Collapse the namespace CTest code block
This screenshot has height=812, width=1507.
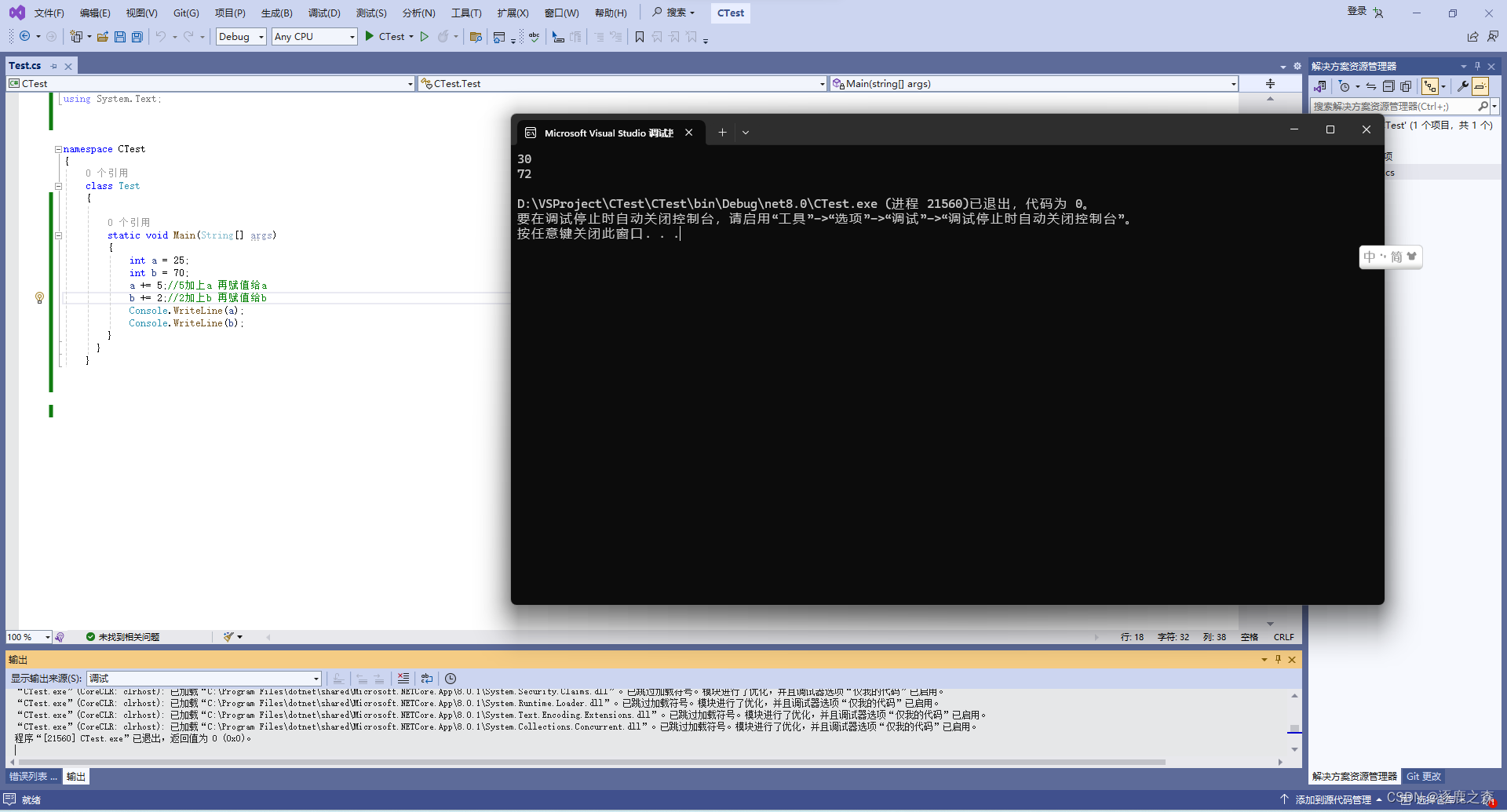pos(58,149)
